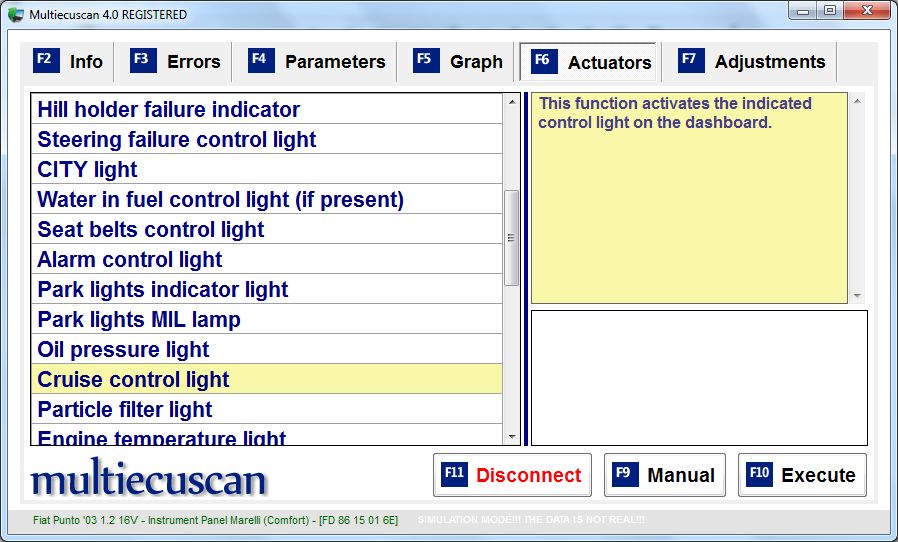
Task: Select Oil pressure light
Action: 267,349
